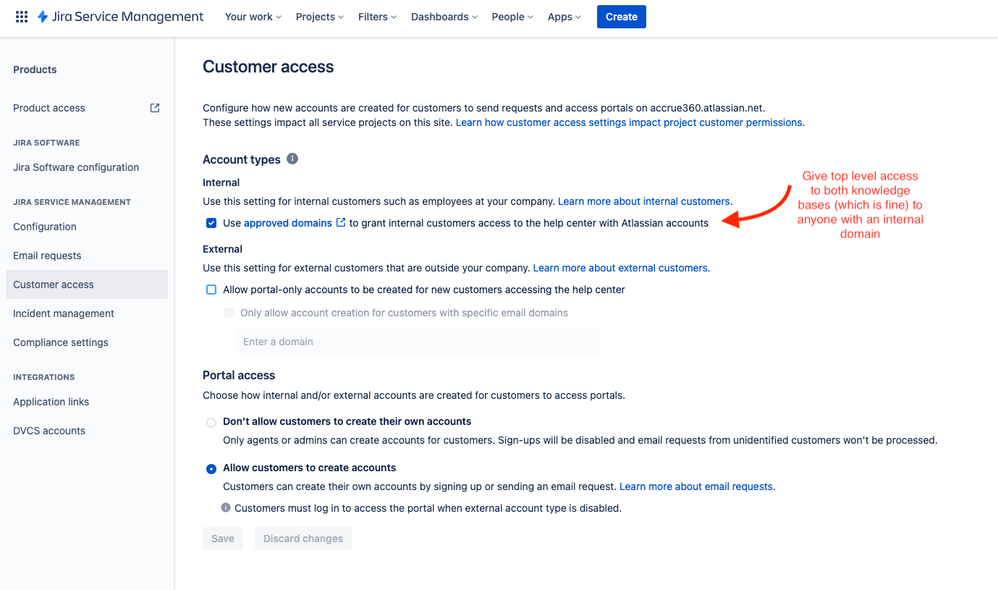Click the Jira Service Management lightning logo
Image resolution: width=998 pixels, height=590 pixels.
coord(43,17)
